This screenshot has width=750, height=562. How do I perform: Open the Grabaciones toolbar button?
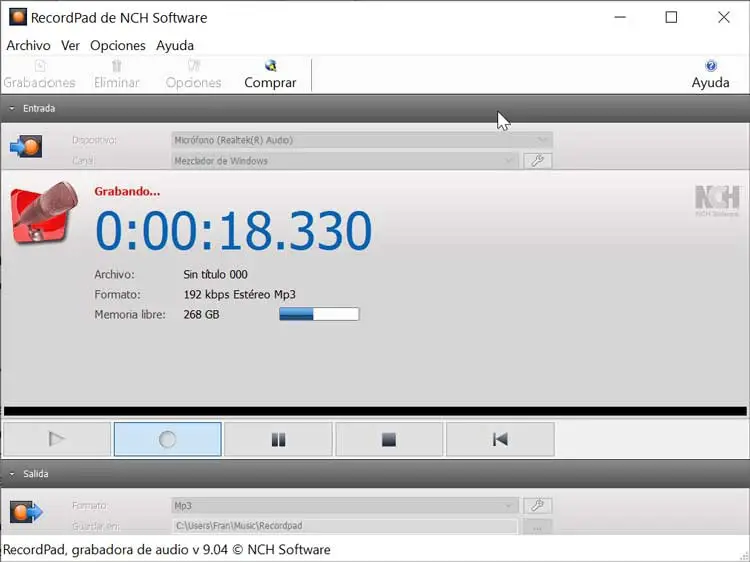point(40,75)
